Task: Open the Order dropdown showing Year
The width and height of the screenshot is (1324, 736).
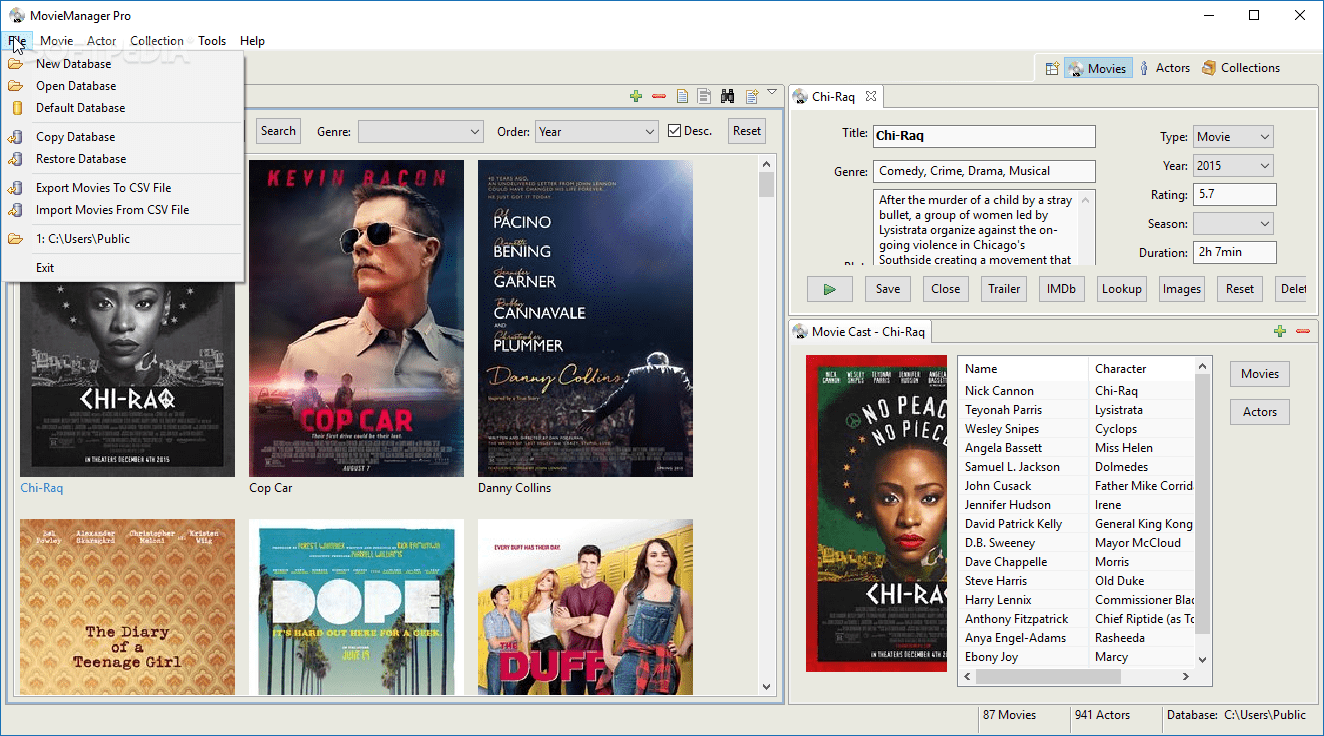Action: [597, 131]
